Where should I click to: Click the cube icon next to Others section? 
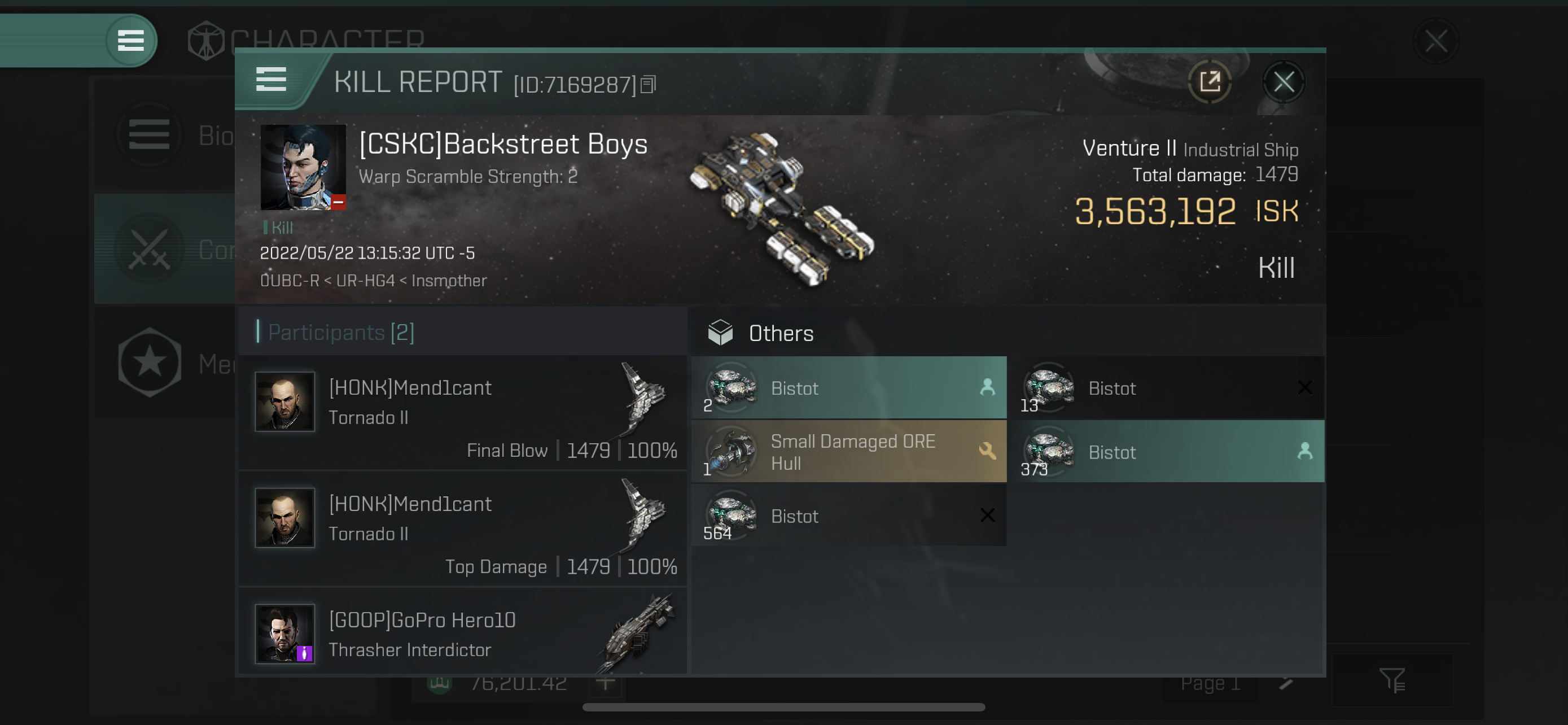click(719, 333)
